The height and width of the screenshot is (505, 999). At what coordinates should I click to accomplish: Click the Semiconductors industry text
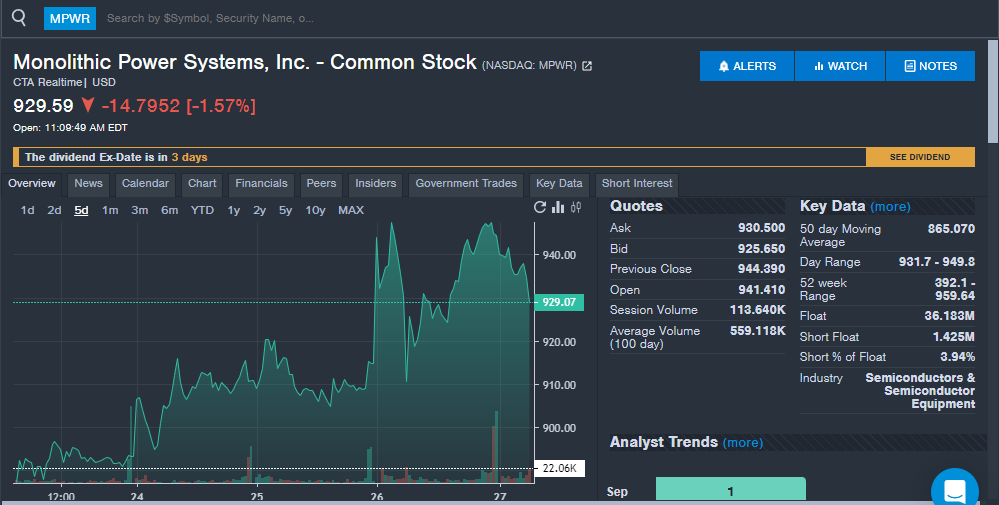pos(920,391)
